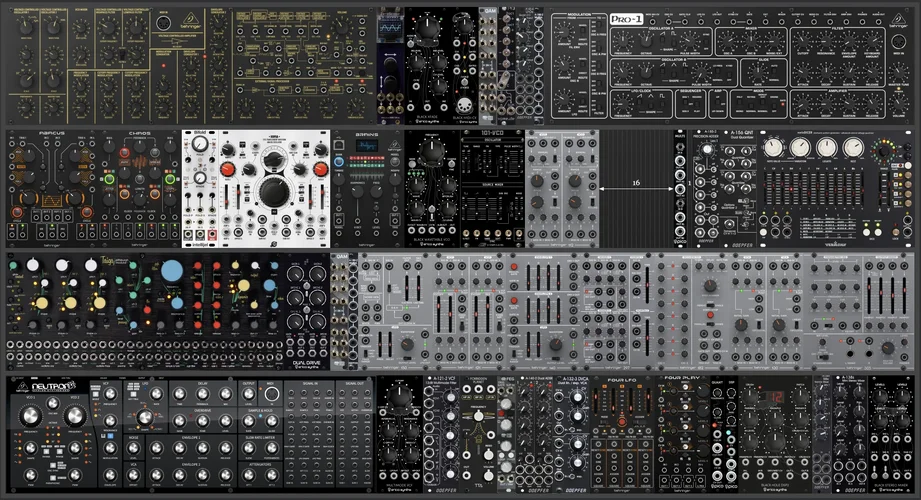The width and height of the screenshot is (921, 500).
Task: Click the MIDI socket on the Neutron panel
Action: pyautogui.click(x=272, y=394)
